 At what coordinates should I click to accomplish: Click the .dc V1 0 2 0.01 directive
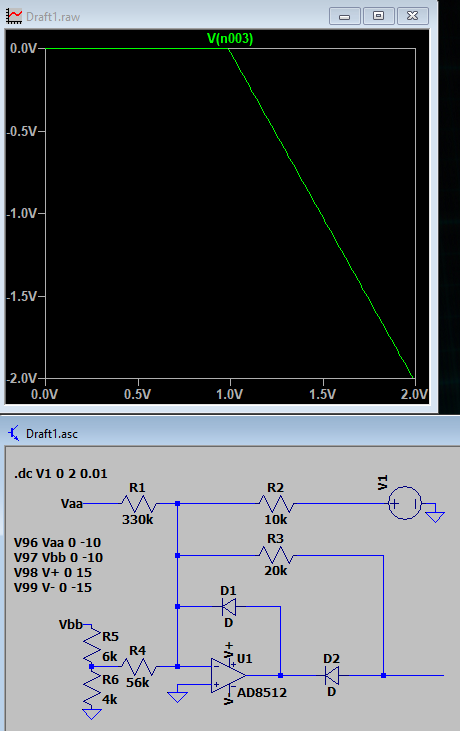(61, 474)
